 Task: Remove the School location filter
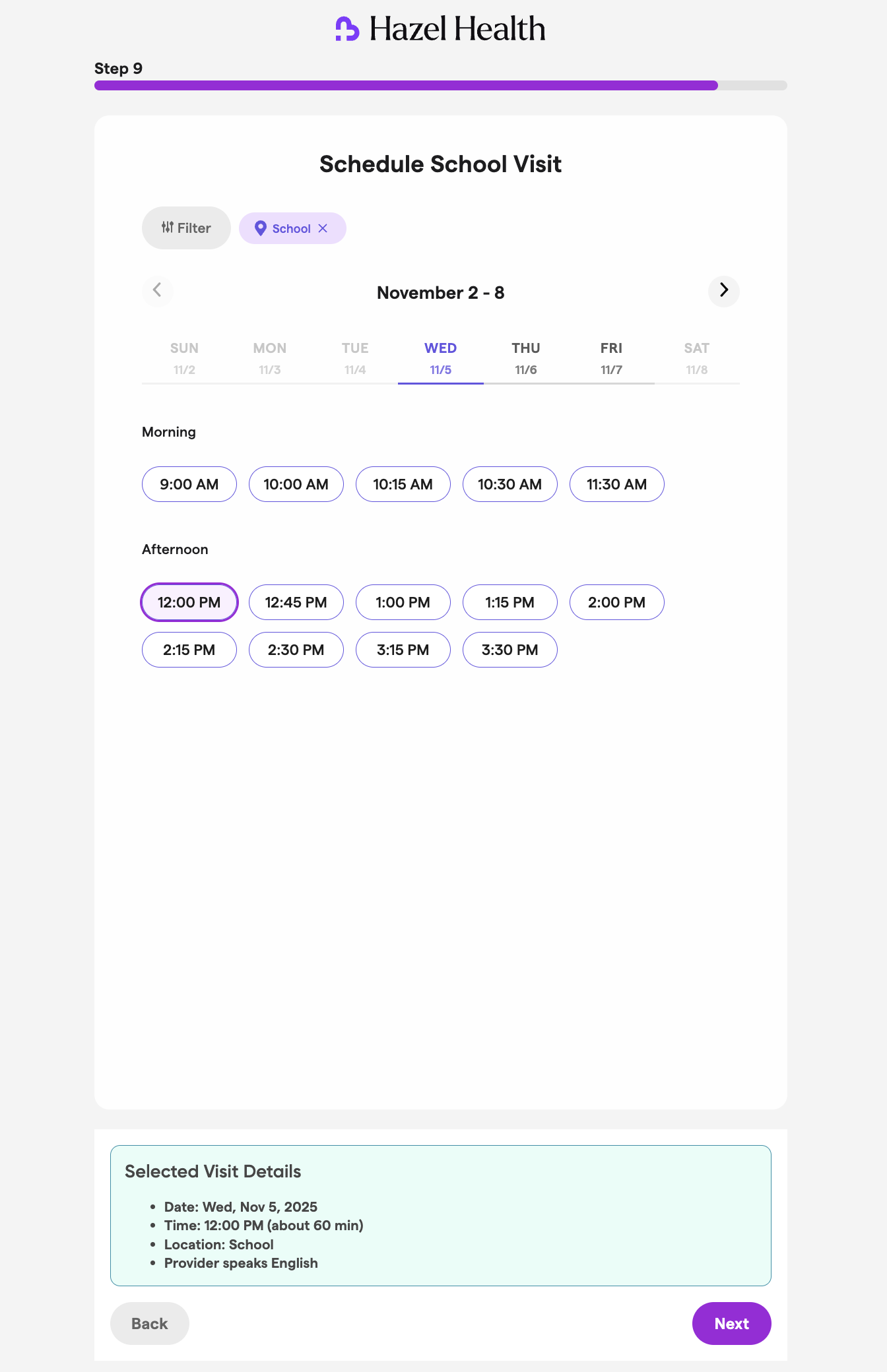point(323,228)
